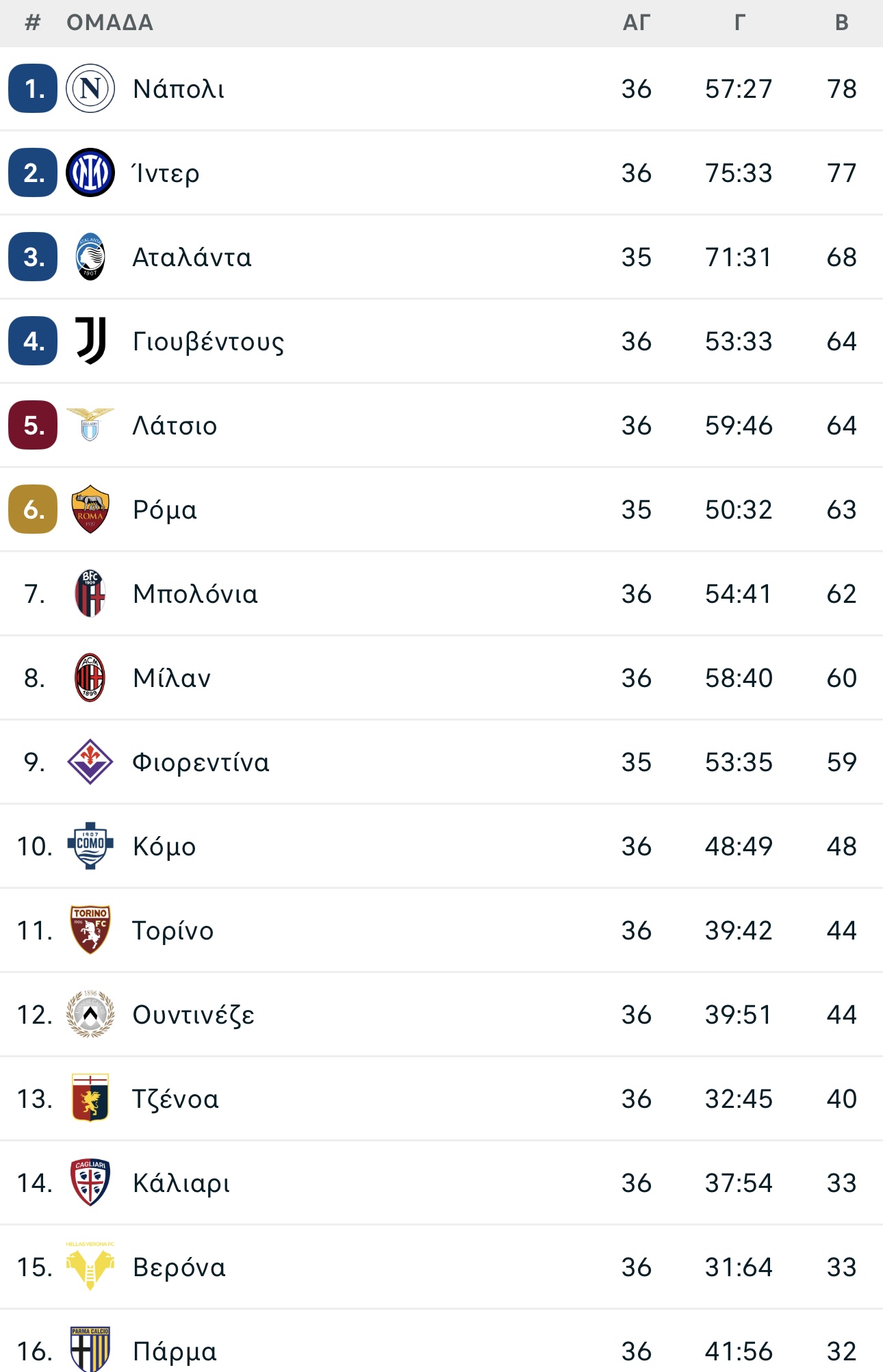Select the Juventus logo
The height and width of the screenshot is (1372, 883).
point(90,341)
